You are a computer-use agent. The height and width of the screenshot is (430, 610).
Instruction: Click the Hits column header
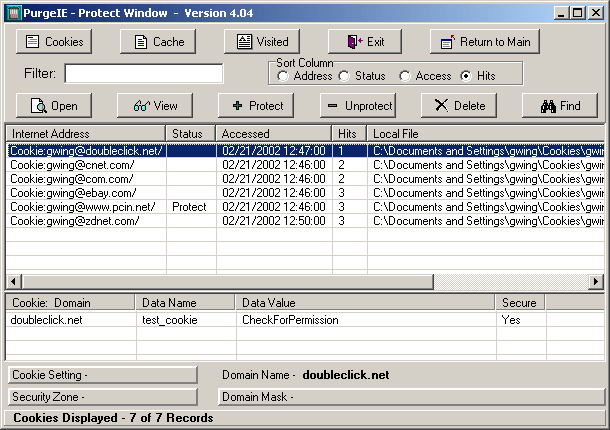pos(349,134)
